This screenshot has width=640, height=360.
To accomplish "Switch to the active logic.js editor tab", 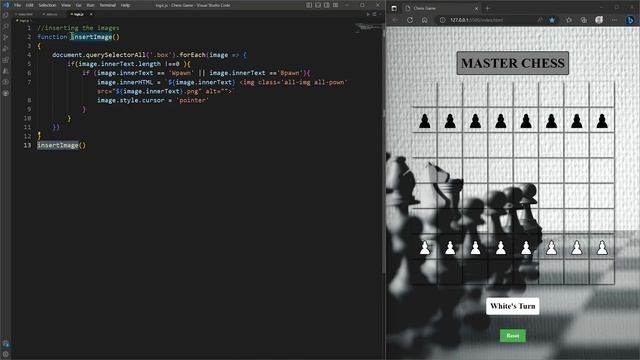I will [78, 14].
